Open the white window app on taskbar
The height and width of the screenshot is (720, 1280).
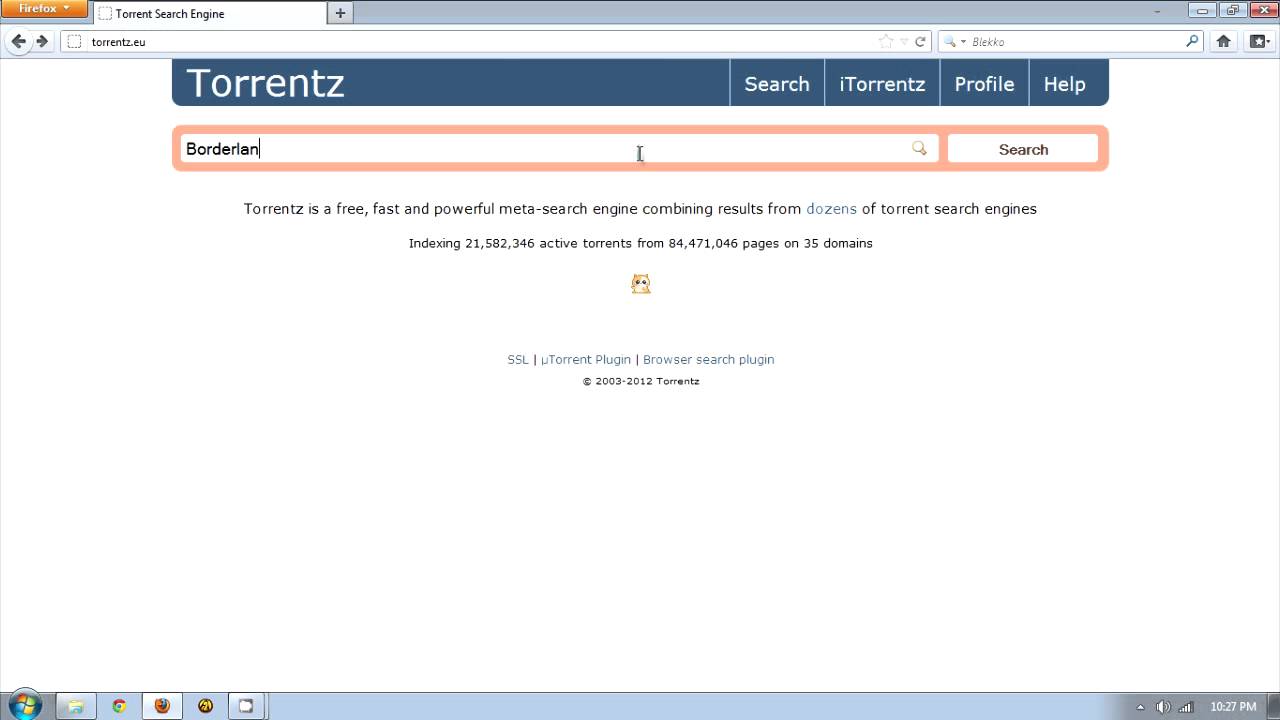[x=246, y=706]
